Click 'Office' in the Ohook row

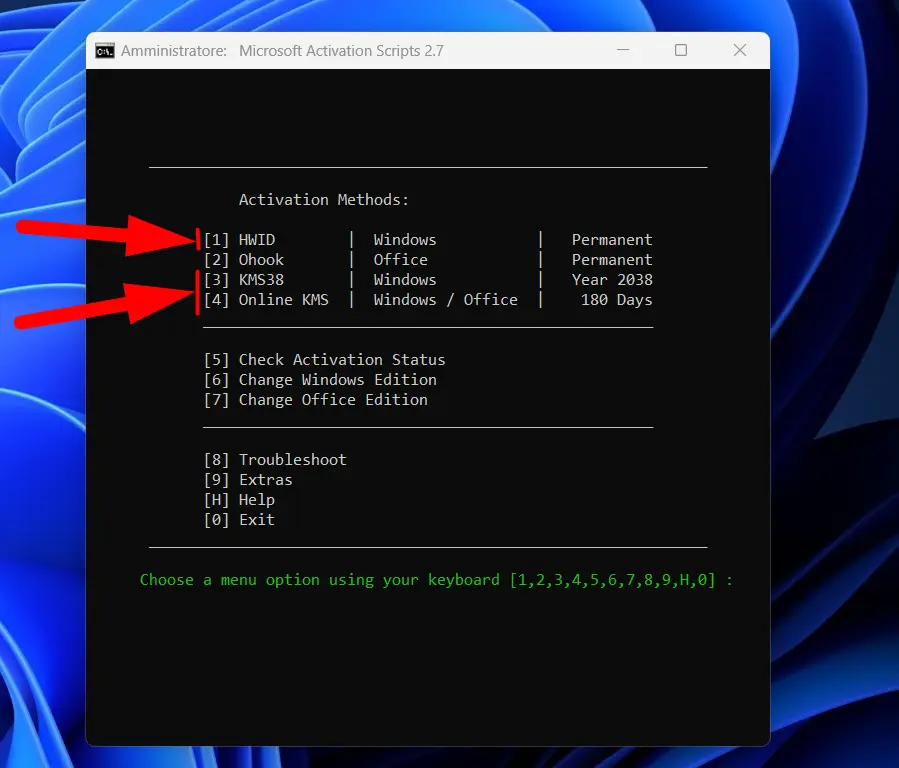[x=400, y=260]
